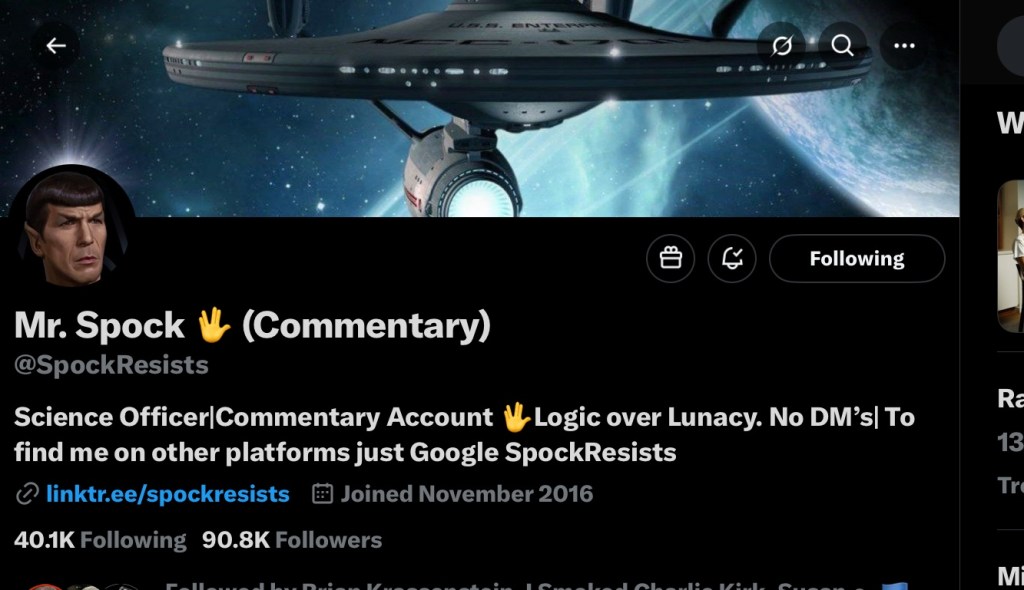Image resolution: width=1024 pixels, height=590 pixels.
Task: Open the linktr.ee/spockresists link
Action: (168, 494)
